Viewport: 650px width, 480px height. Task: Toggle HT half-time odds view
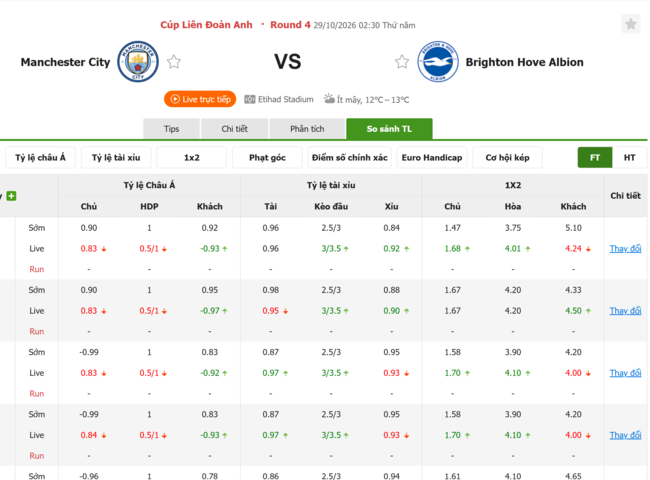click(x=629, y=158)
